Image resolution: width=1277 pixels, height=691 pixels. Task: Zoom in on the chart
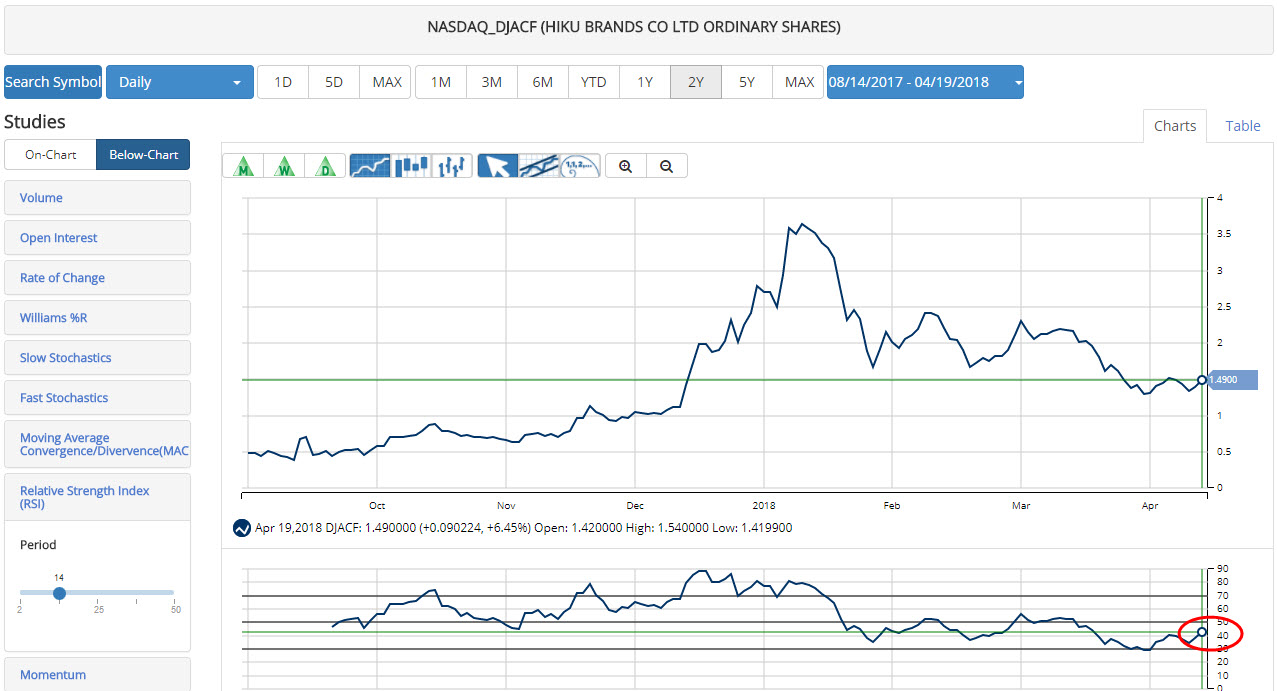click(x=625, y=167)
